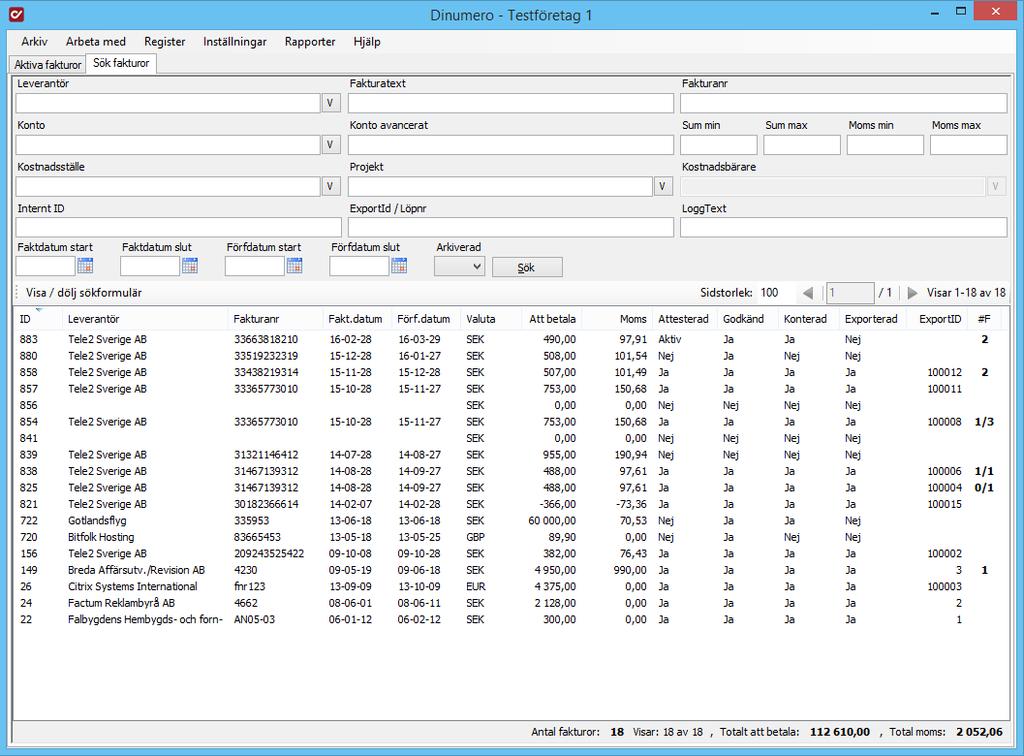Click the Dinumero app icon in title bar
1024x756 pixels.
click(x=17, y=14)
